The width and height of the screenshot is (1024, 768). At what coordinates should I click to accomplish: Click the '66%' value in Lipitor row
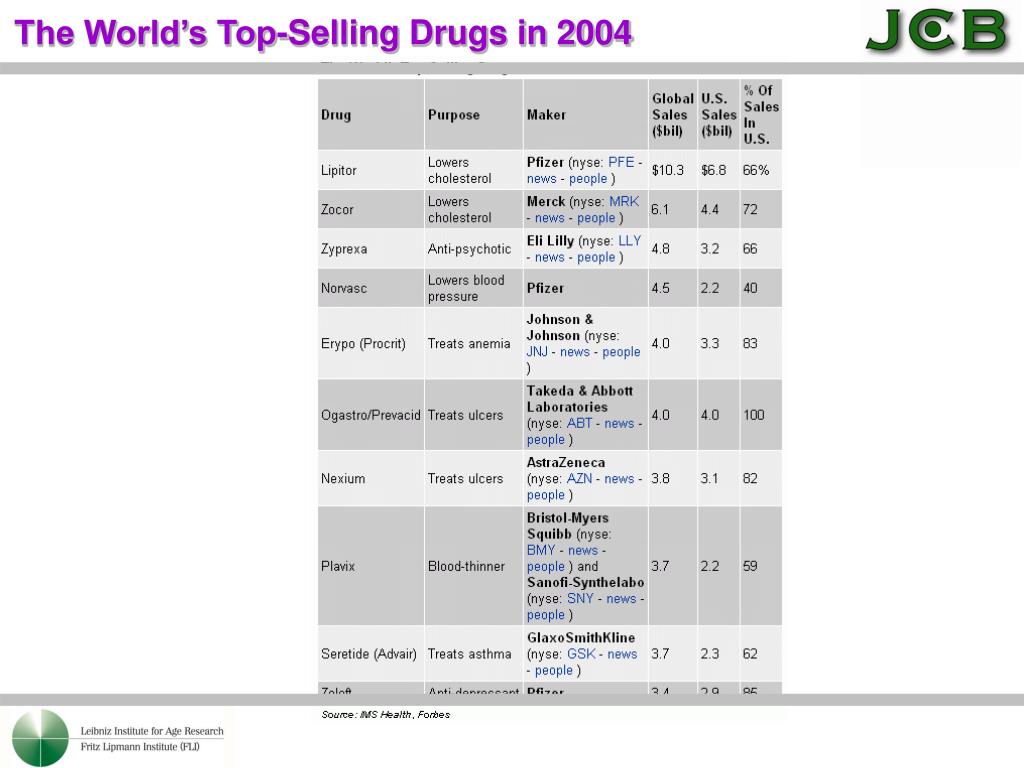pos(756,170)
